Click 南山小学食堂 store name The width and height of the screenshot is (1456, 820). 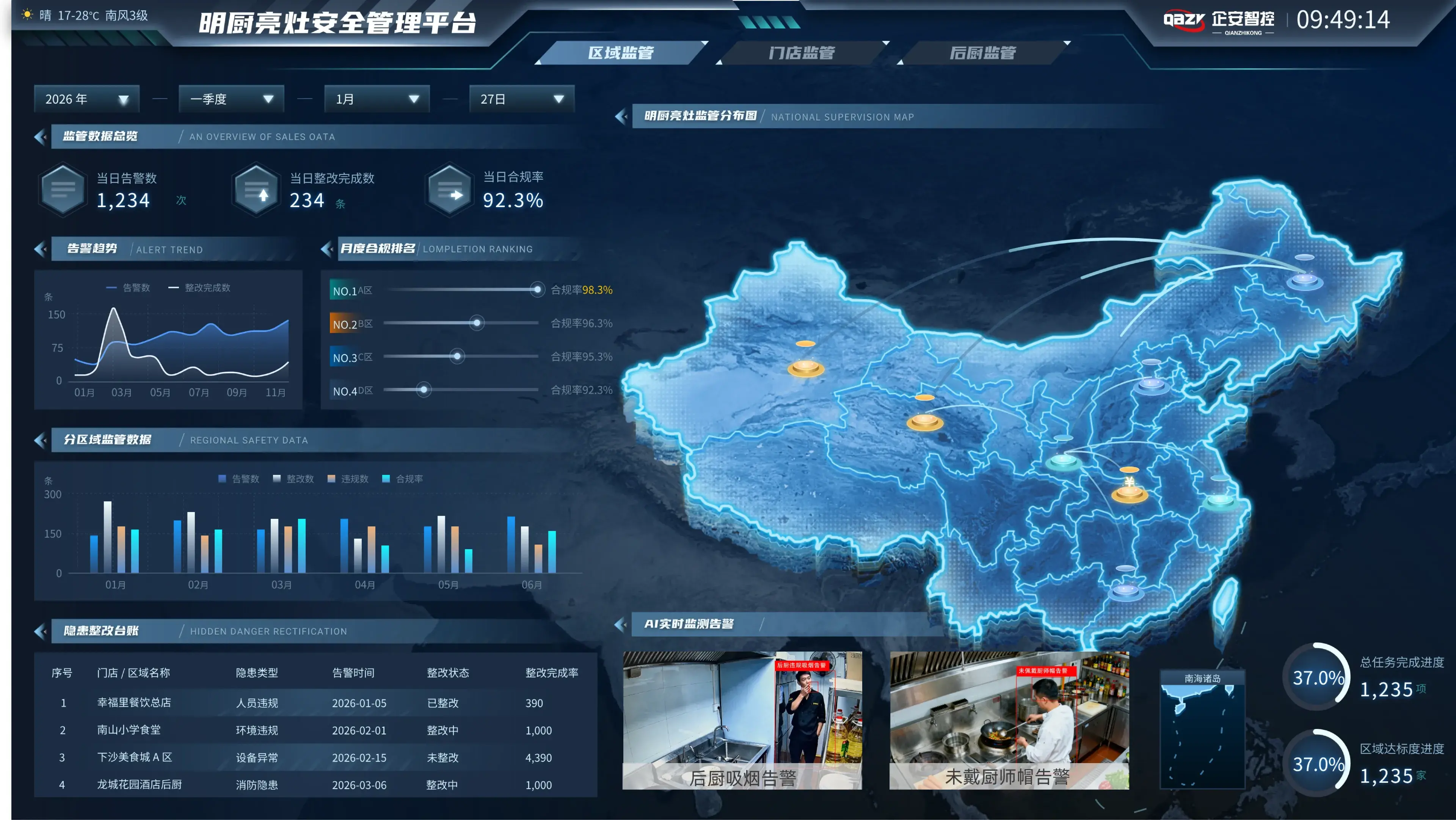pyautogui.click(x=129, y=730)
